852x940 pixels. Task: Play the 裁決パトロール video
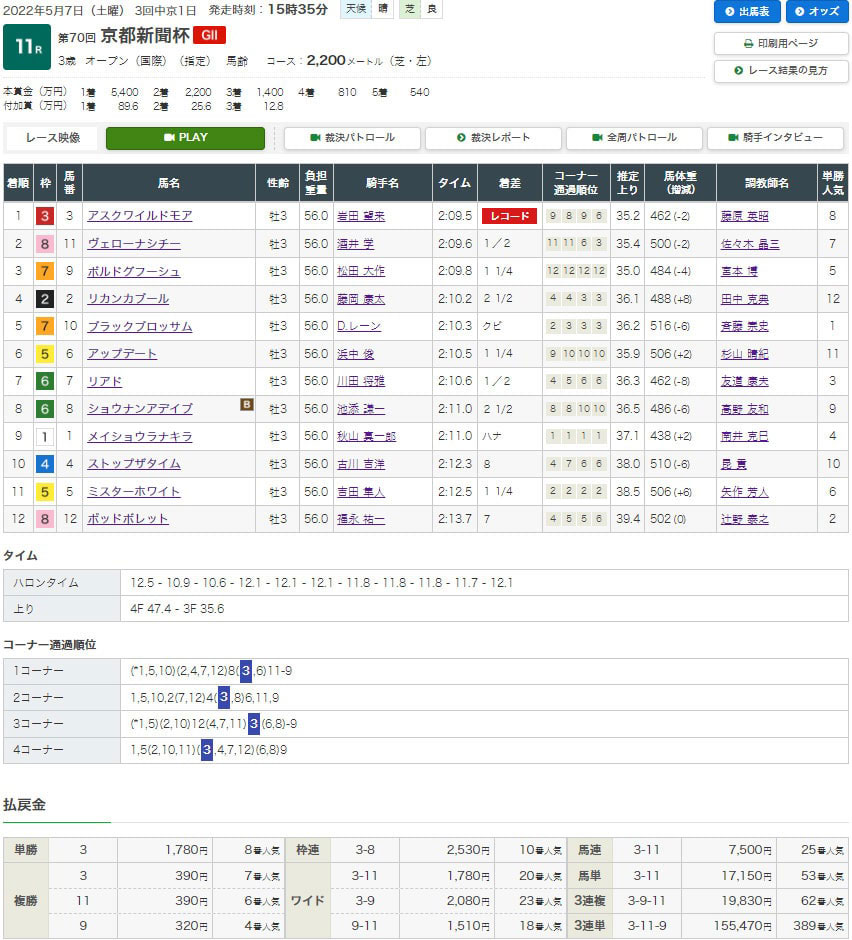click(352, 138)
